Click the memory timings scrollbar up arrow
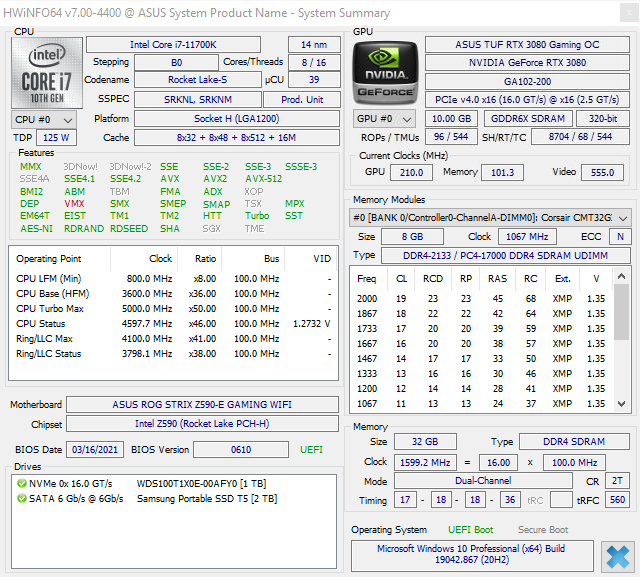 click(621, 277)
